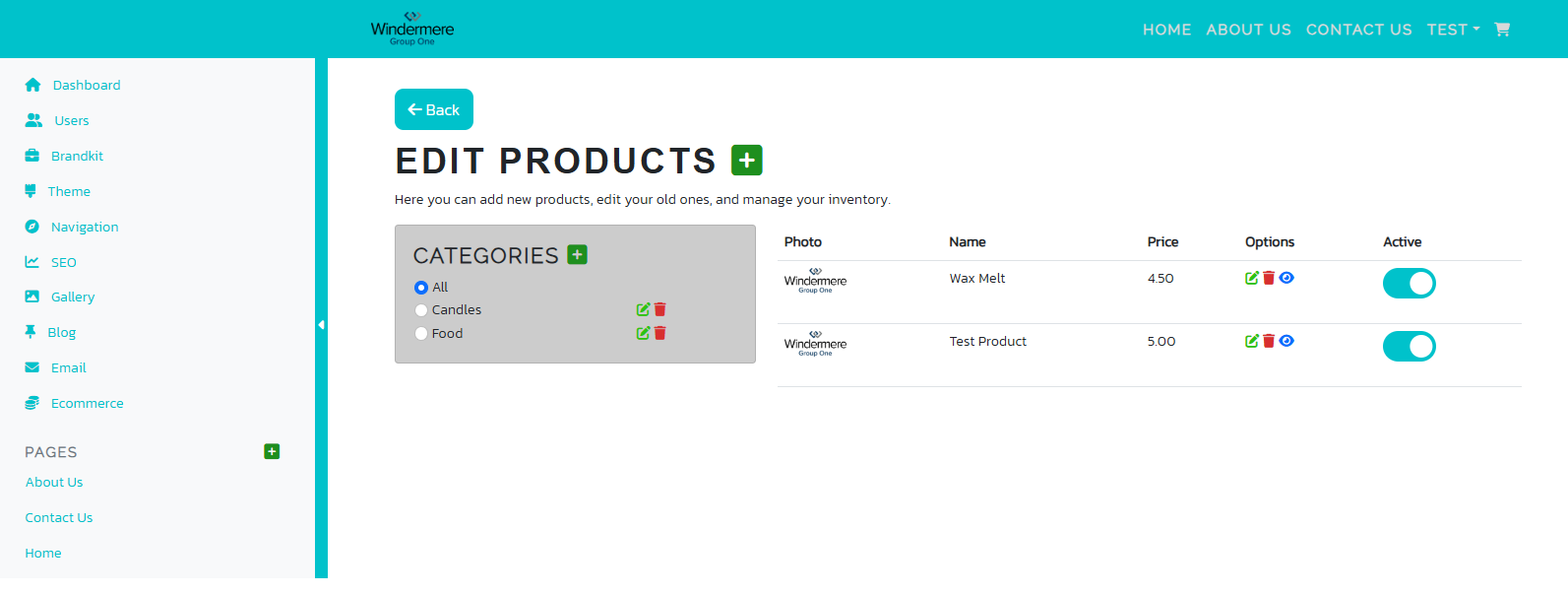
Task: Go to Brandkit in sidebar
Action: 77,156
